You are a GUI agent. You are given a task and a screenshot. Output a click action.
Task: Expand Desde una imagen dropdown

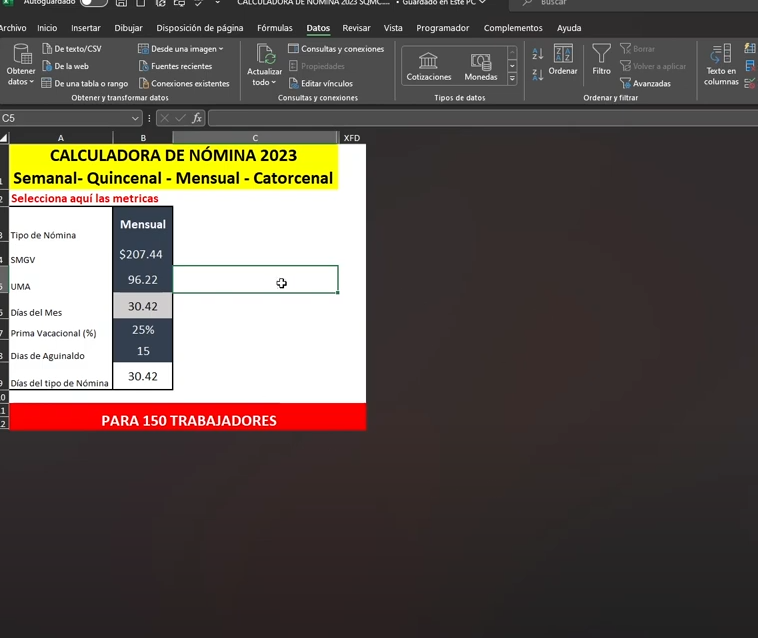pyautogui.click(x=181, y=49)
